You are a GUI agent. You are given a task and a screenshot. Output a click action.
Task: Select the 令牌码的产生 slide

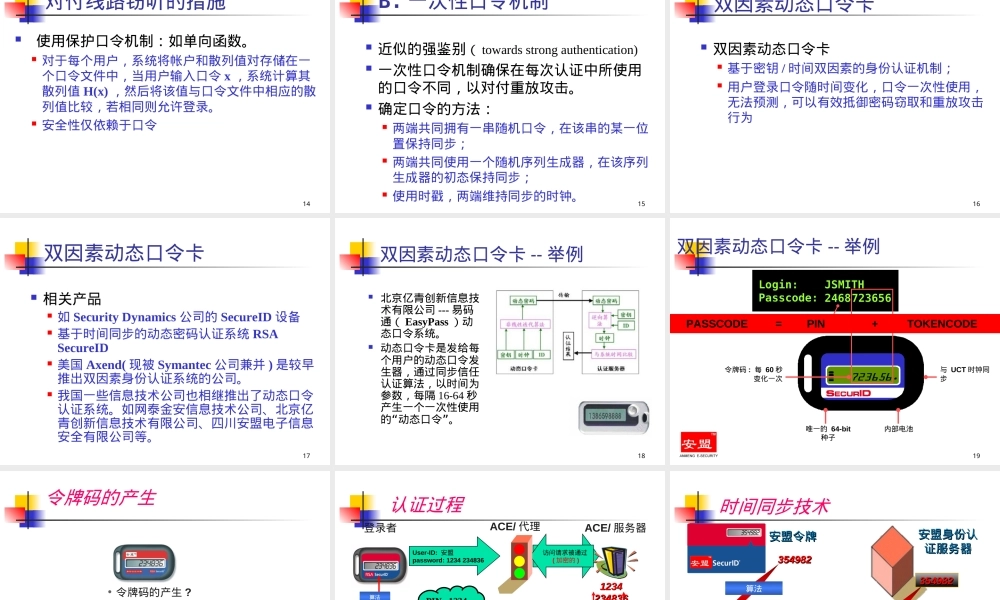tap(165, 536)
